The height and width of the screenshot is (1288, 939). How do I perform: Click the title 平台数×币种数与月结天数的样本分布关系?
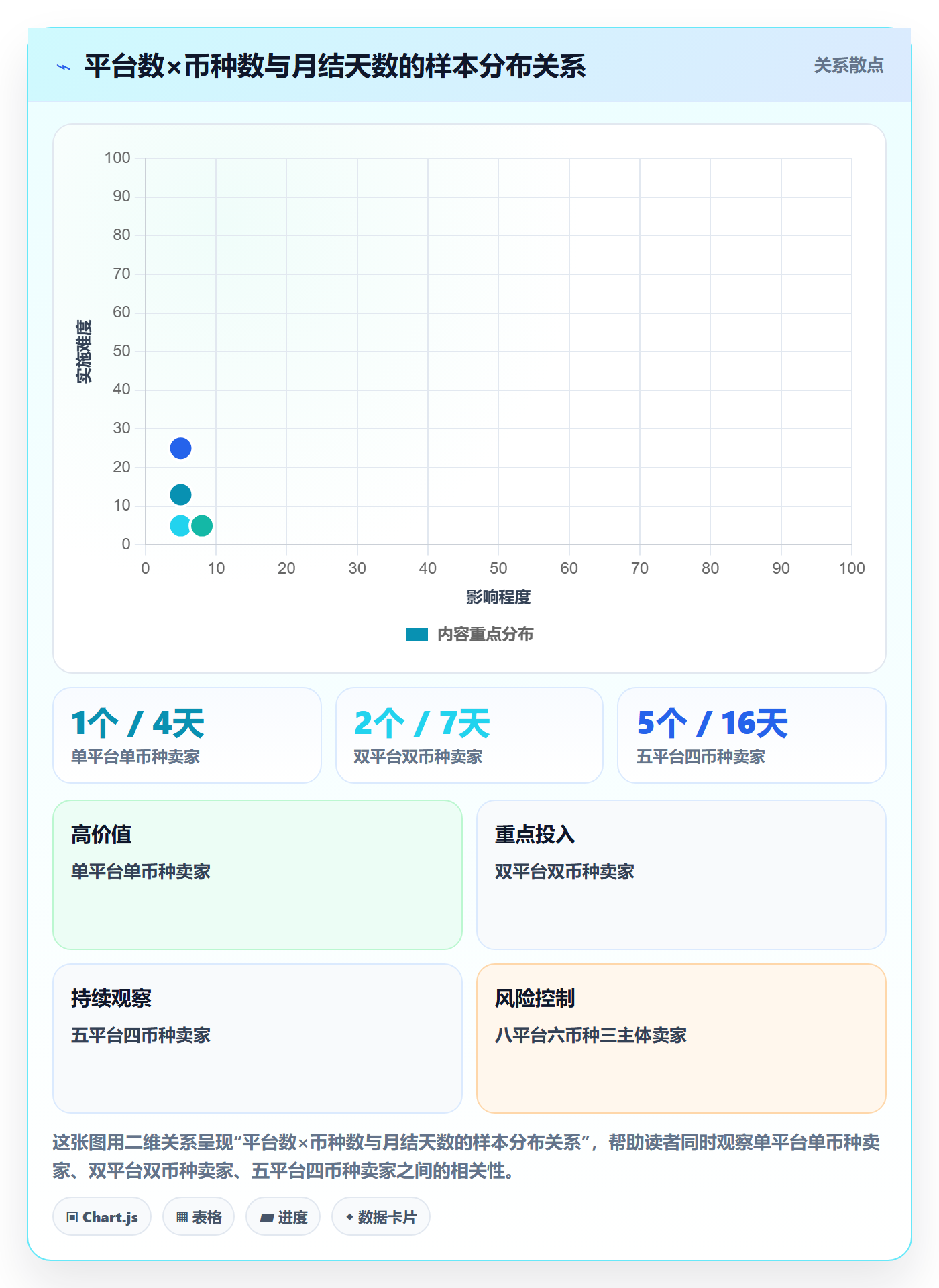(x=335, y=66)
